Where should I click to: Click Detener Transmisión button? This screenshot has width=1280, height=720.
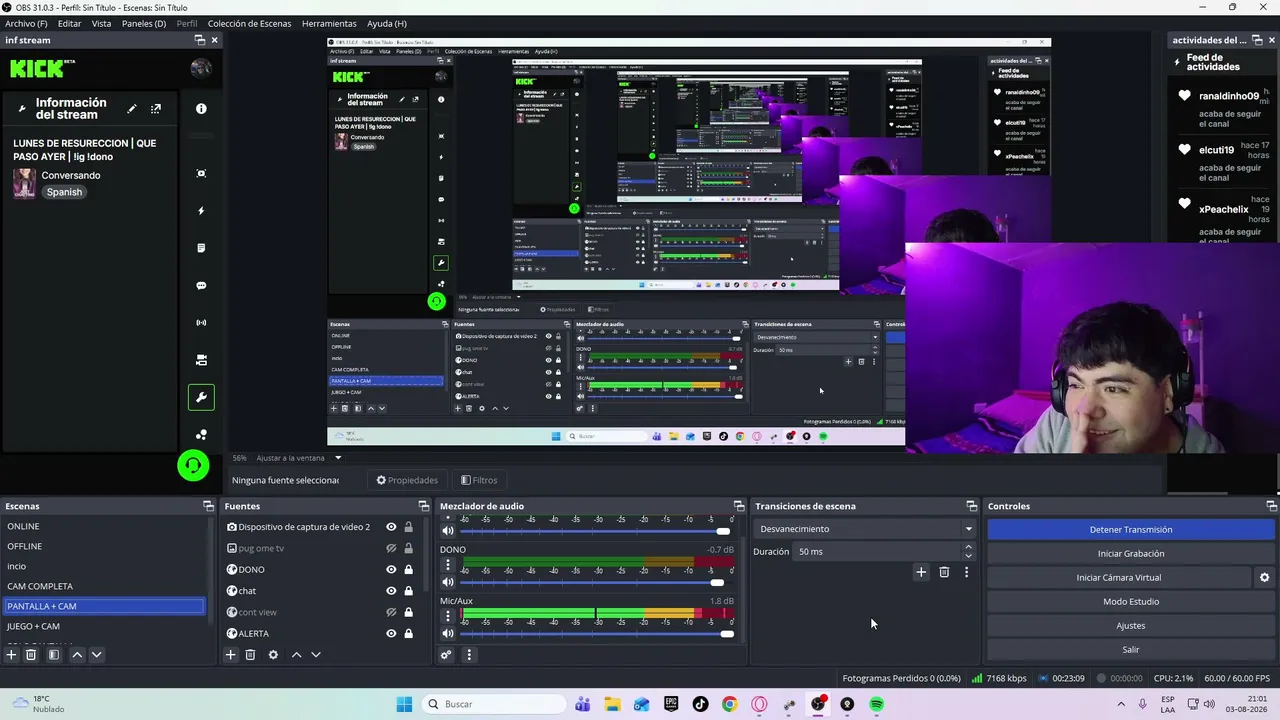tap(1131, 530)
